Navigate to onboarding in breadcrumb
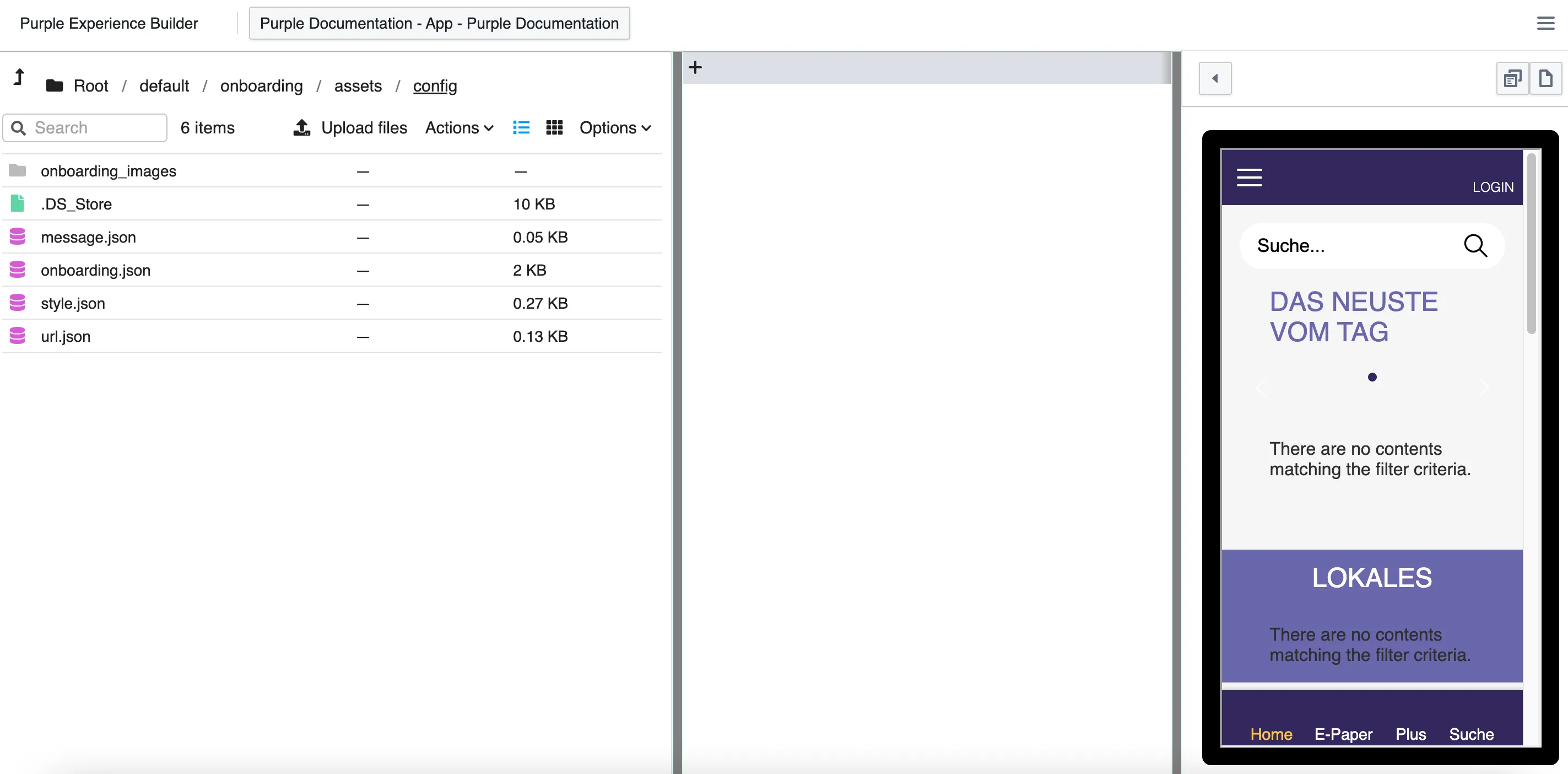The image size is (1568, 774). (261, 86)
